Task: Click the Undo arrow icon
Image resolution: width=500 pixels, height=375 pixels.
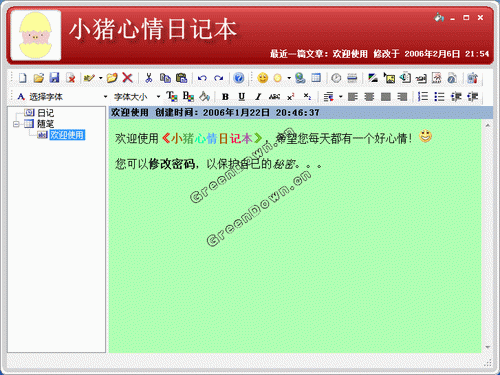Action: point(202,78)
